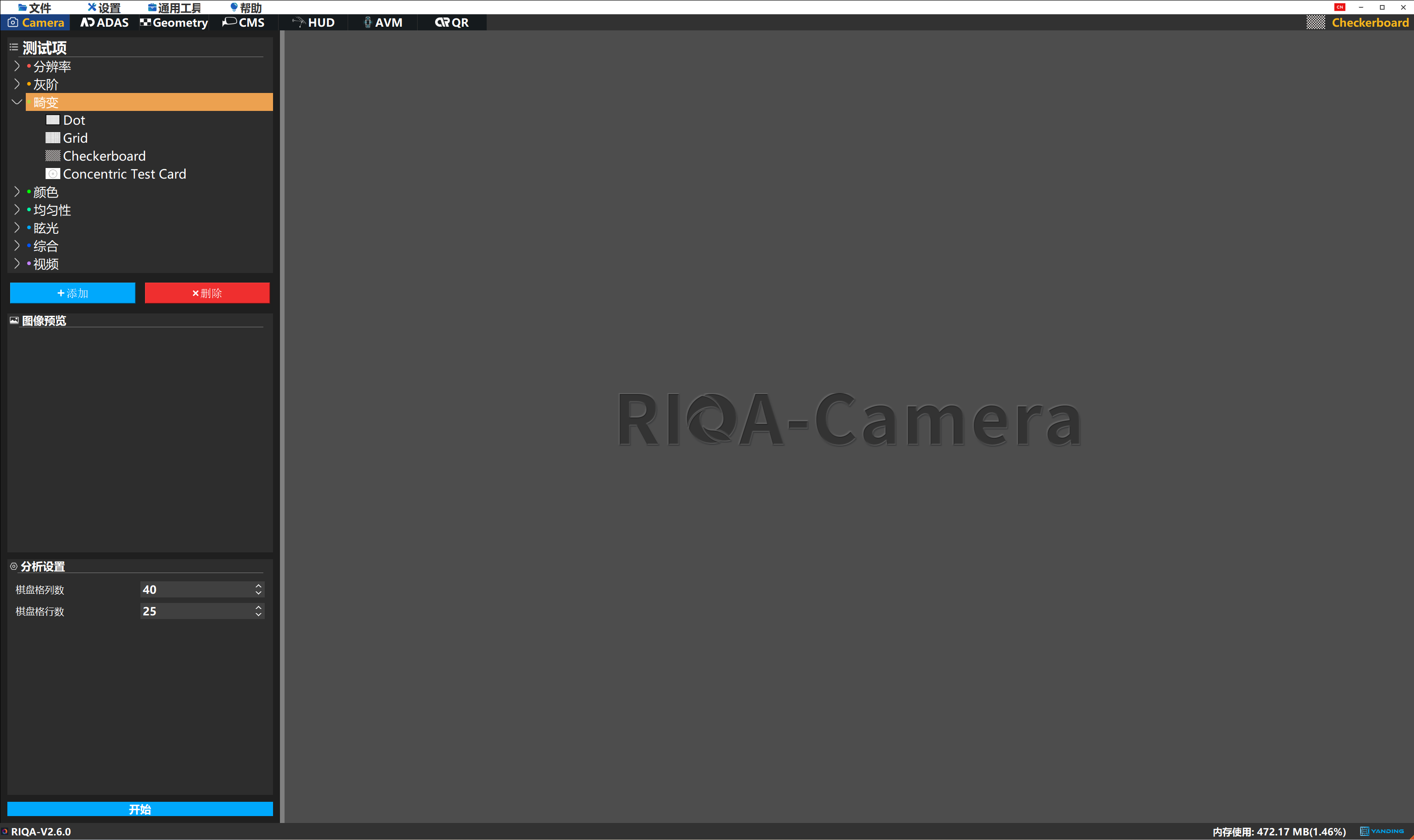1414x840 pixels.
Task: Expand the 分辨率 tree node
Action: (x=17, y=66)
